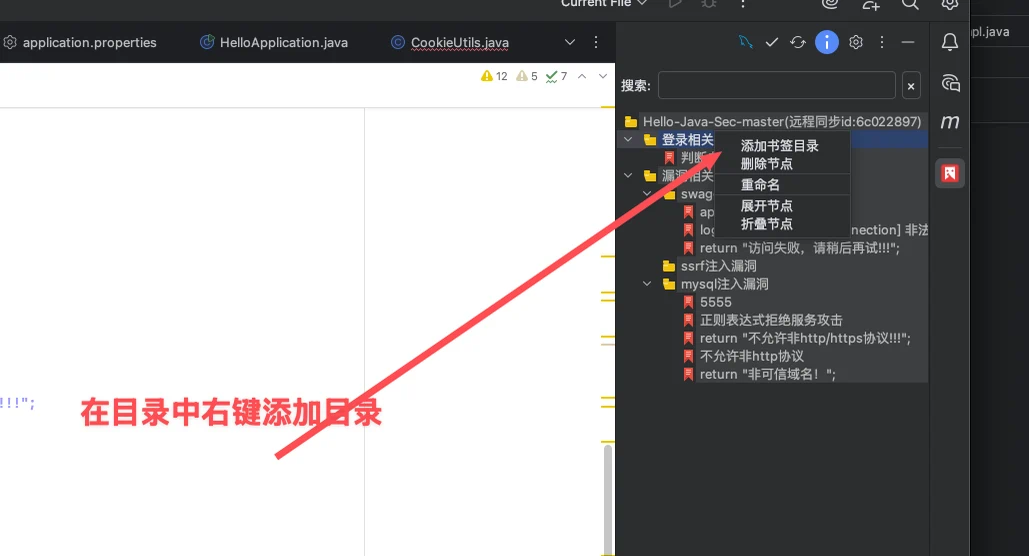Click the debug bug icon
This screenshot has height=556, width=1029.
709,3
